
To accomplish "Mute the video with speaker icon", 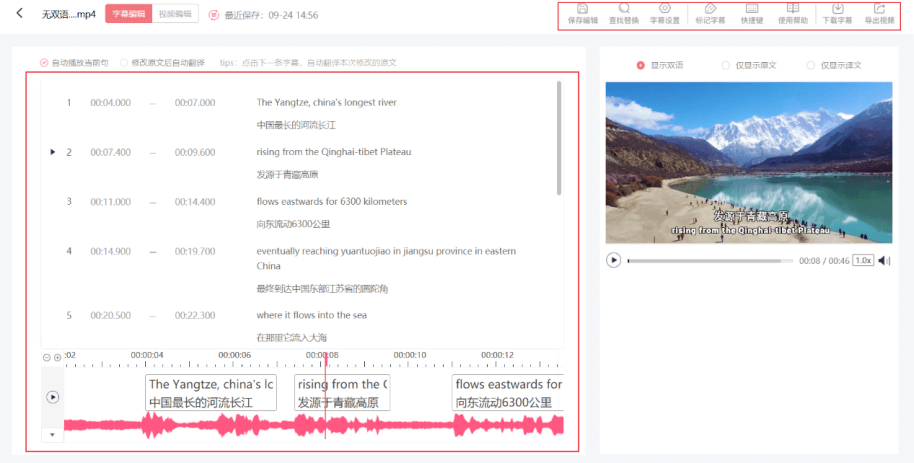I will coord(884,261).
